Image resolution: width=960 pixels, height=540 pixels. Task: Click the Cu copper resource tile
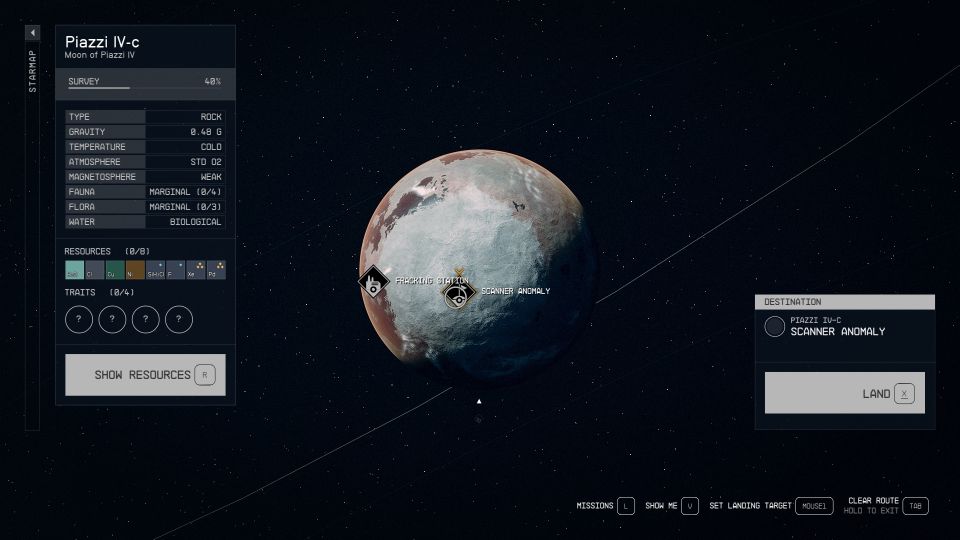tap(115, 270)
